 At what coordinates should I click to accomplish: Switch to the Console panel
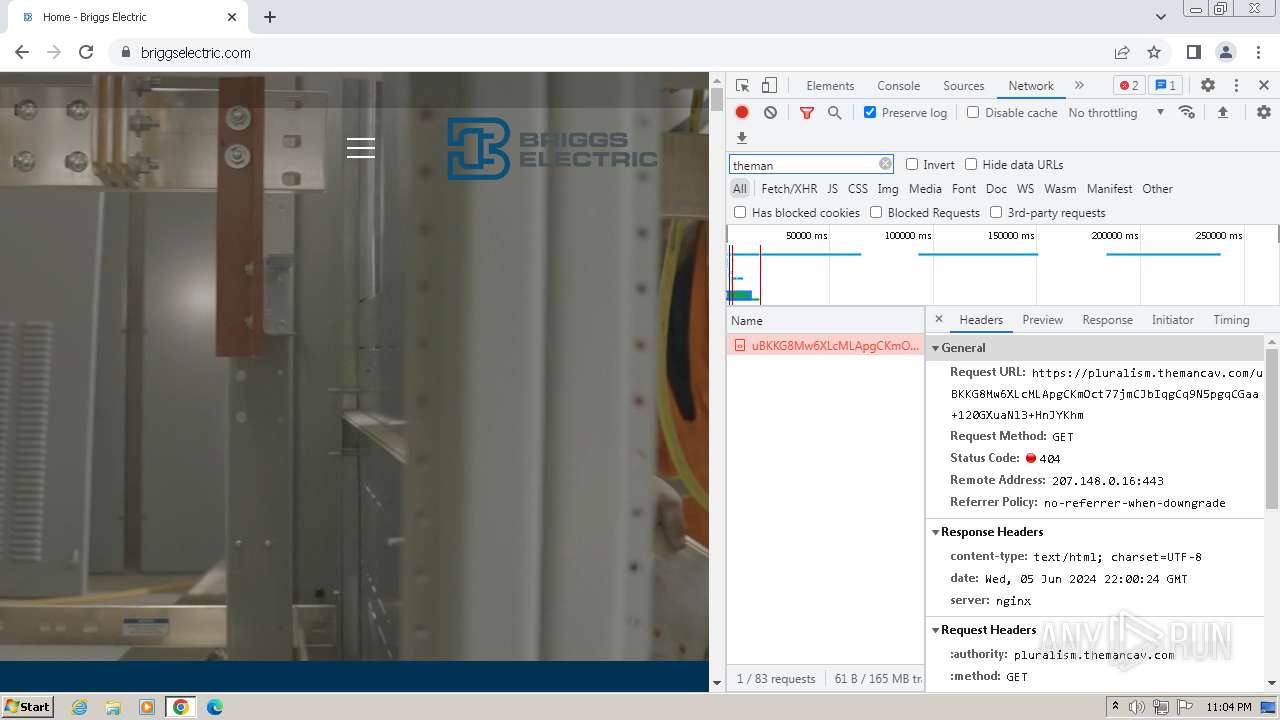click(898, 86)
